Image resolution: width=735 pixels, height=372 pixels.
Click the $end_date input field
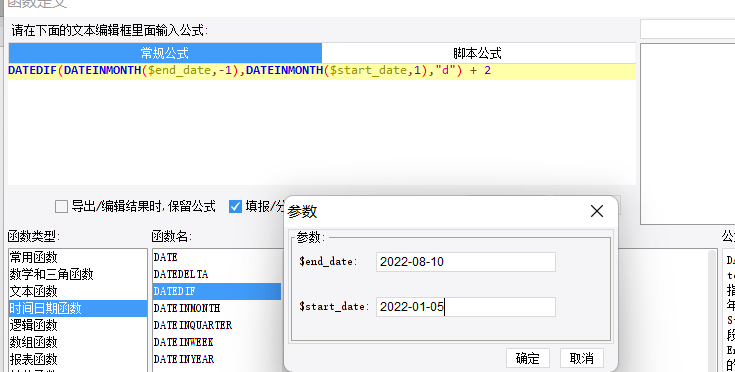(466, 262)
